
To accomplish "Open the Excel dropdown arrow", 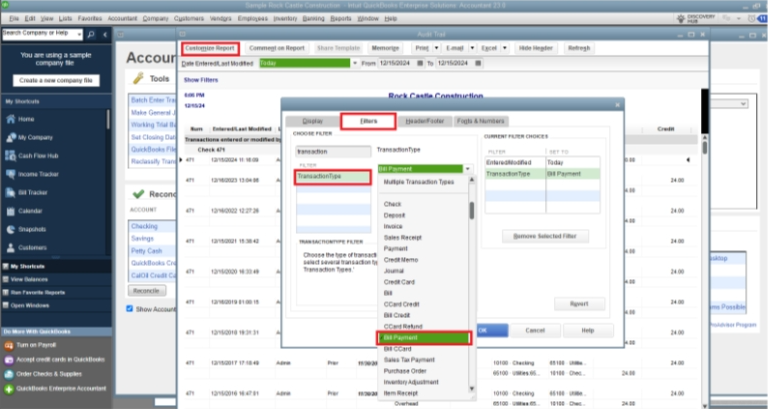I will coord(504,48).
